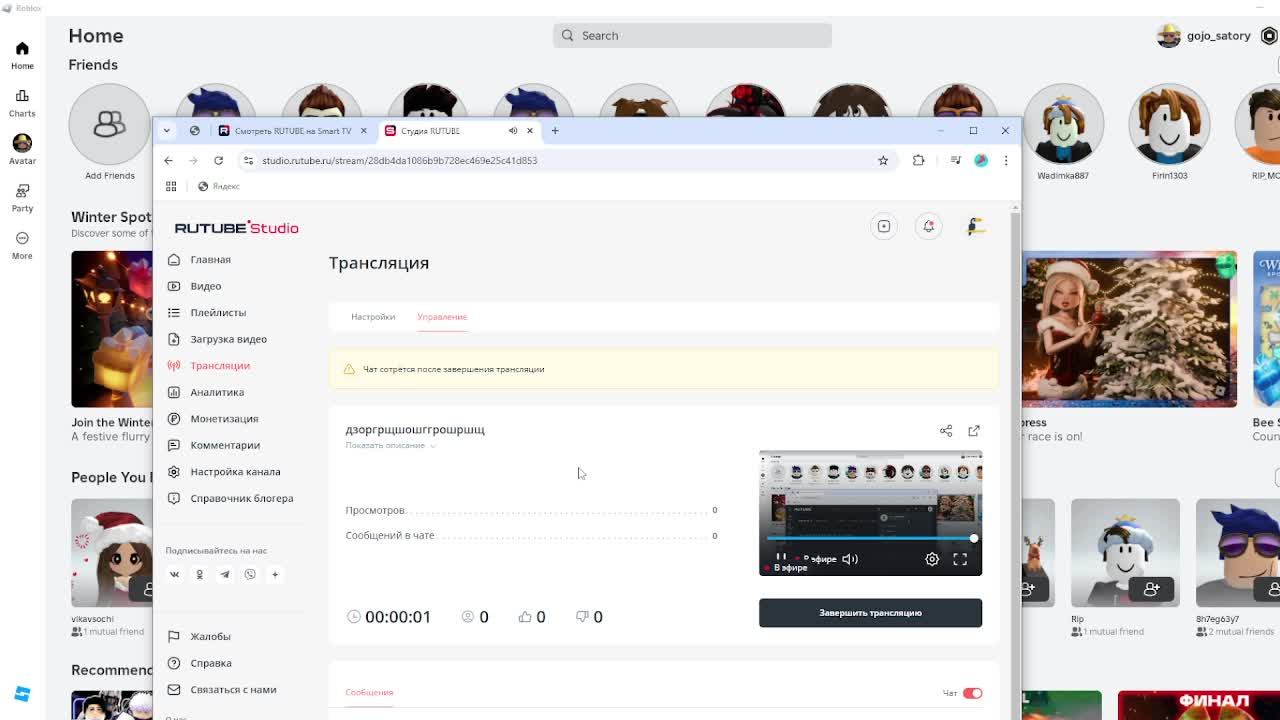This screenshot has height=720, width=1280.
Task: Open the Odnoklassniki social icon
Action: click(199, 574)
